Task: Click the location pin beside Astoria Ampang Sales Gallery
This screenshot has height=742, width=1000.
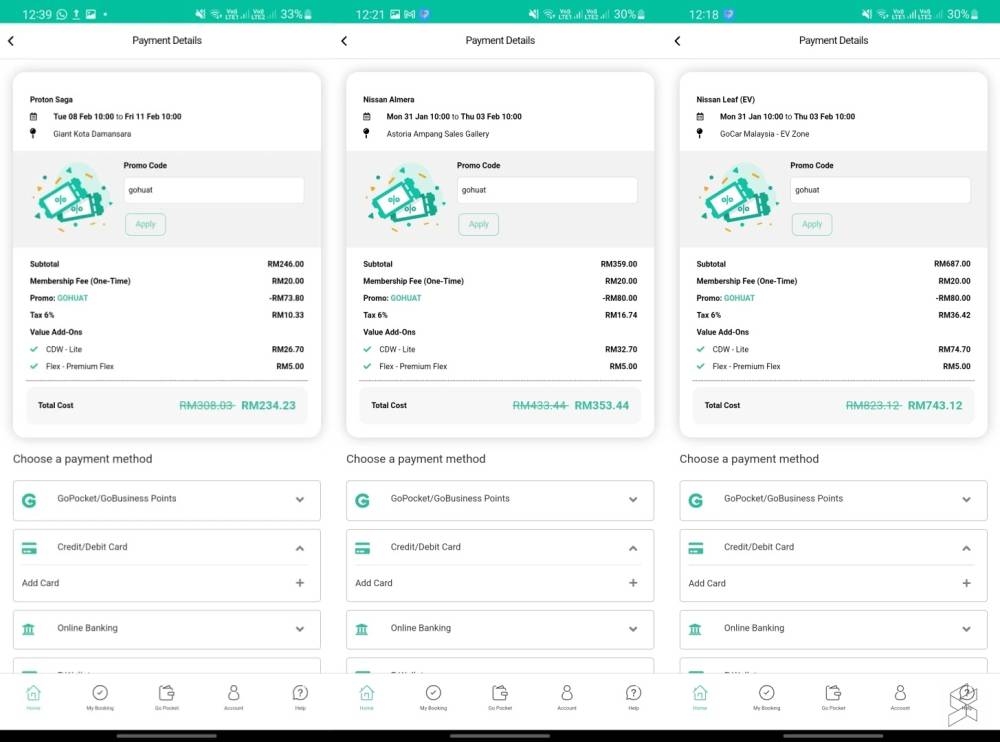Action: click(366, 133)
